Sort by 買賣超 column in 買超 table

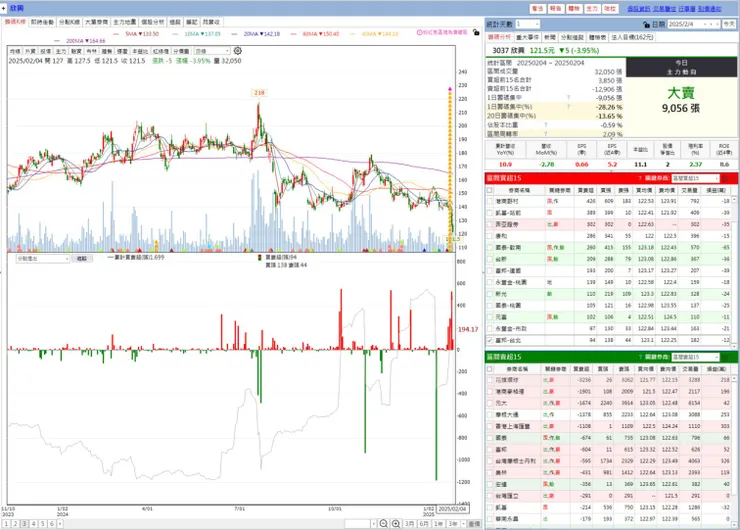[586, 190]
